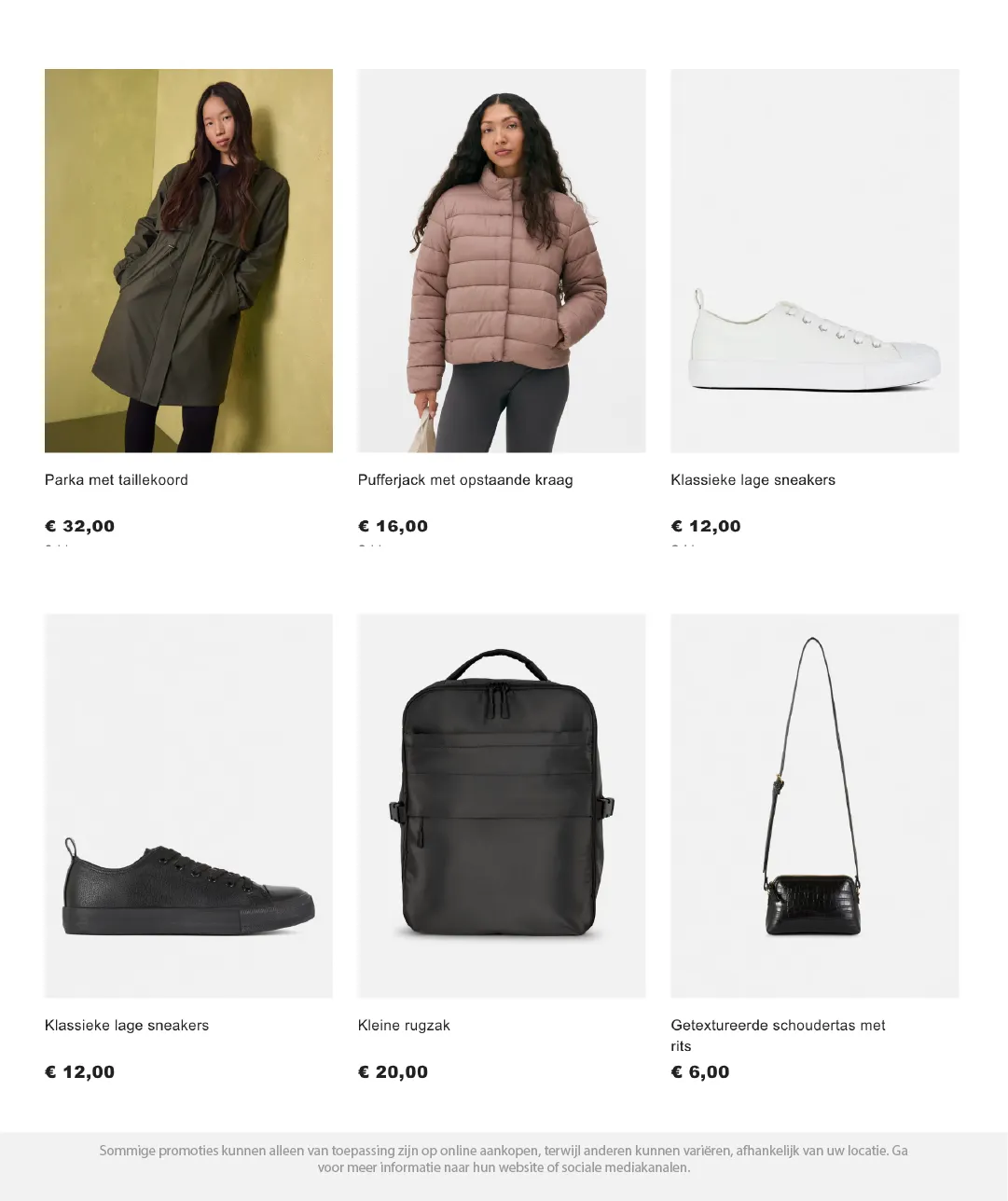The width and height of the screenshot is (1008, 1201).
Task: Click the € 32,00 parka price
Action: (x=80, y=526)
